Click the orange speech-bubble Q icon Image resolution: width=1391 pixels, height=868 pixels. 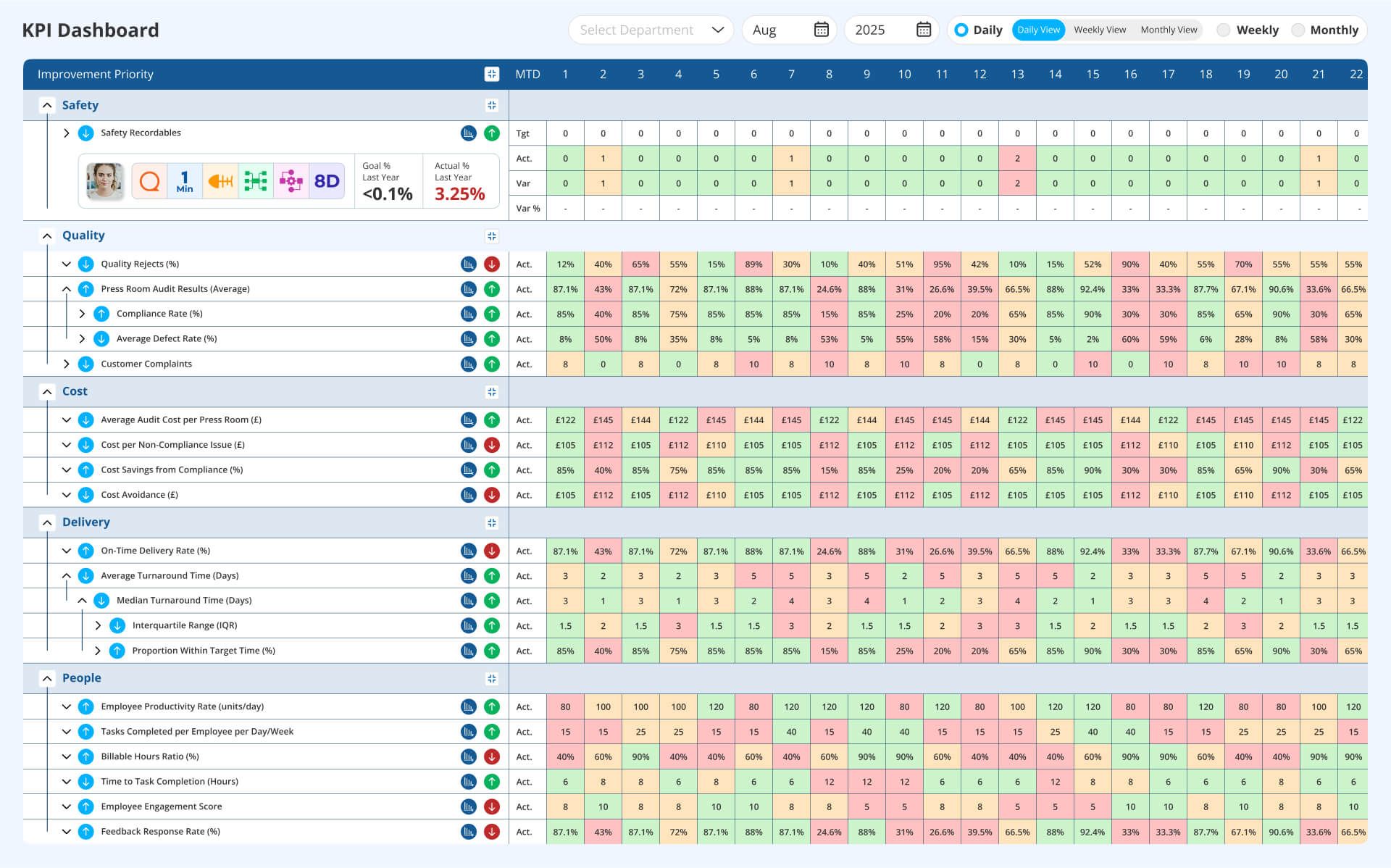(x=149, y=181)
